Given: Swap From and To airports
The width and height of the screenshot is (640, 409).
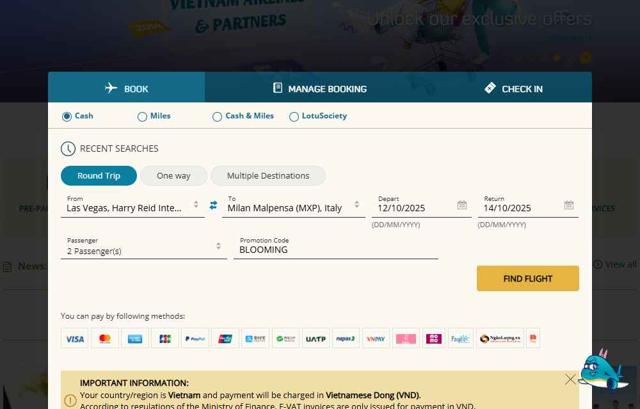Looking at the screenshot, I should pos(213,205).
